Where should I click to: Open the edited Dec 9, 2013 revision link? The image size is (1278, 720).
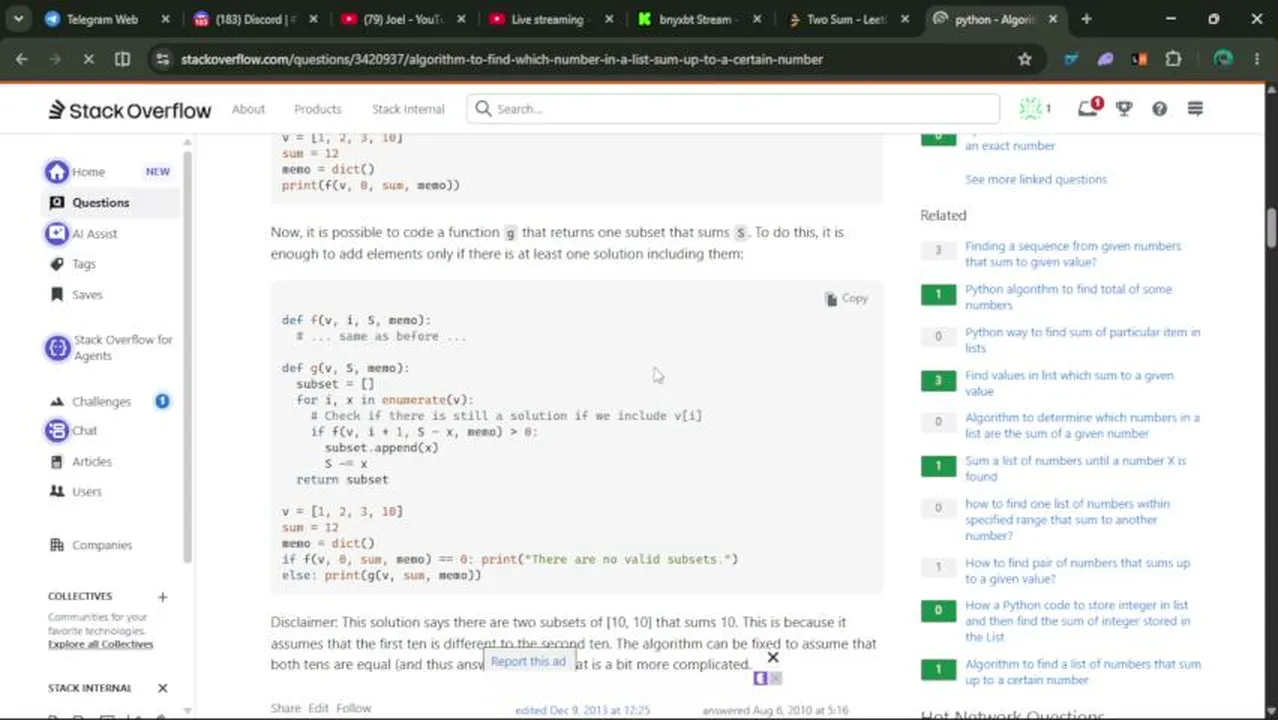582,710
